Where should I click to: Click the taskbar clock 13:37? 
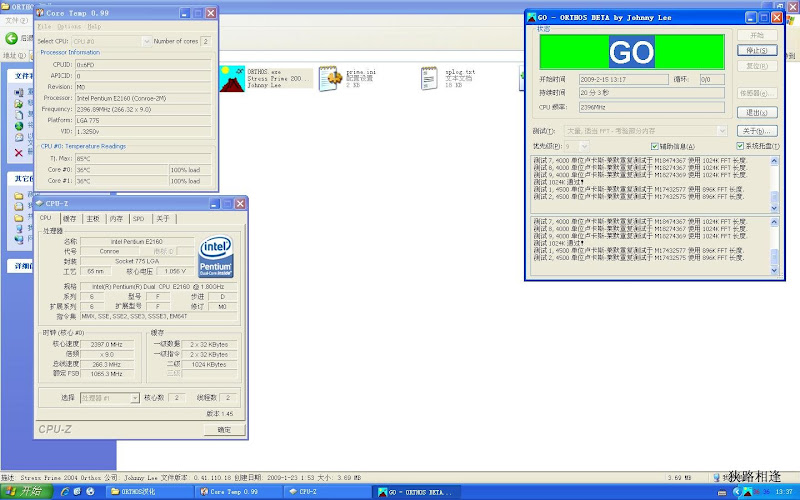[x=784, y=492]
